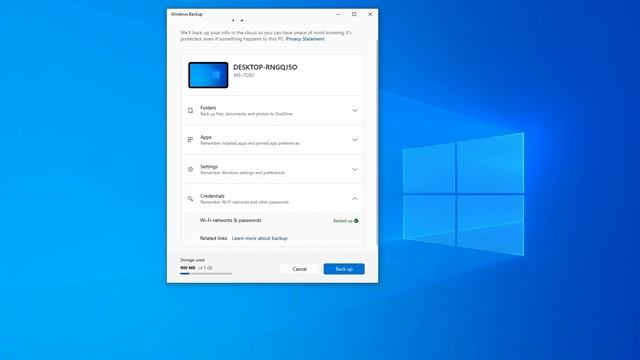This screenshot has width=640, height=360.
Task: Expand the Settings section chevron
Action: (x=355, y=169)
